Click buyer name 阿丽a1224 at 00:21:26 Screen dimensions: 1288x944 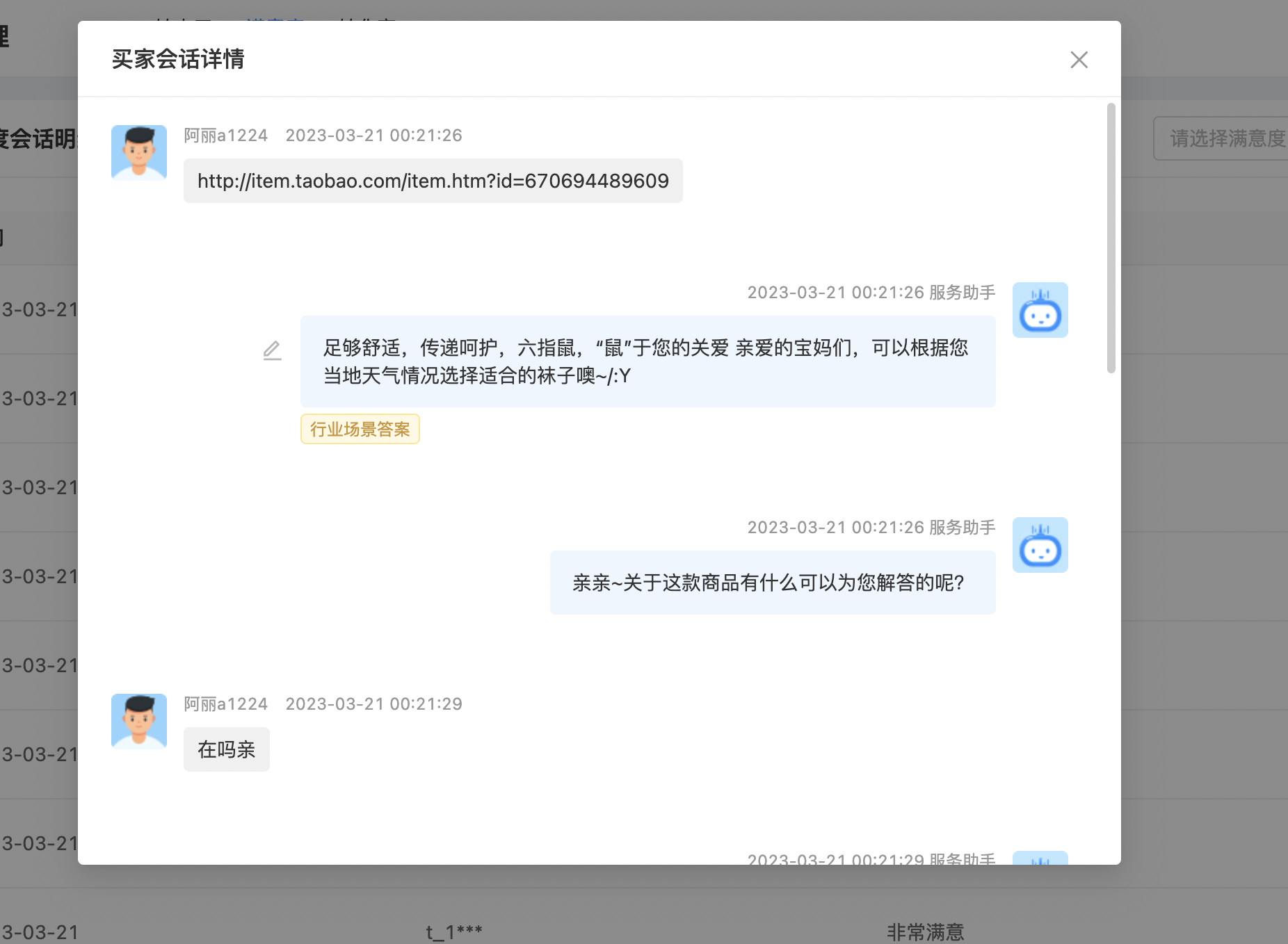226,136
